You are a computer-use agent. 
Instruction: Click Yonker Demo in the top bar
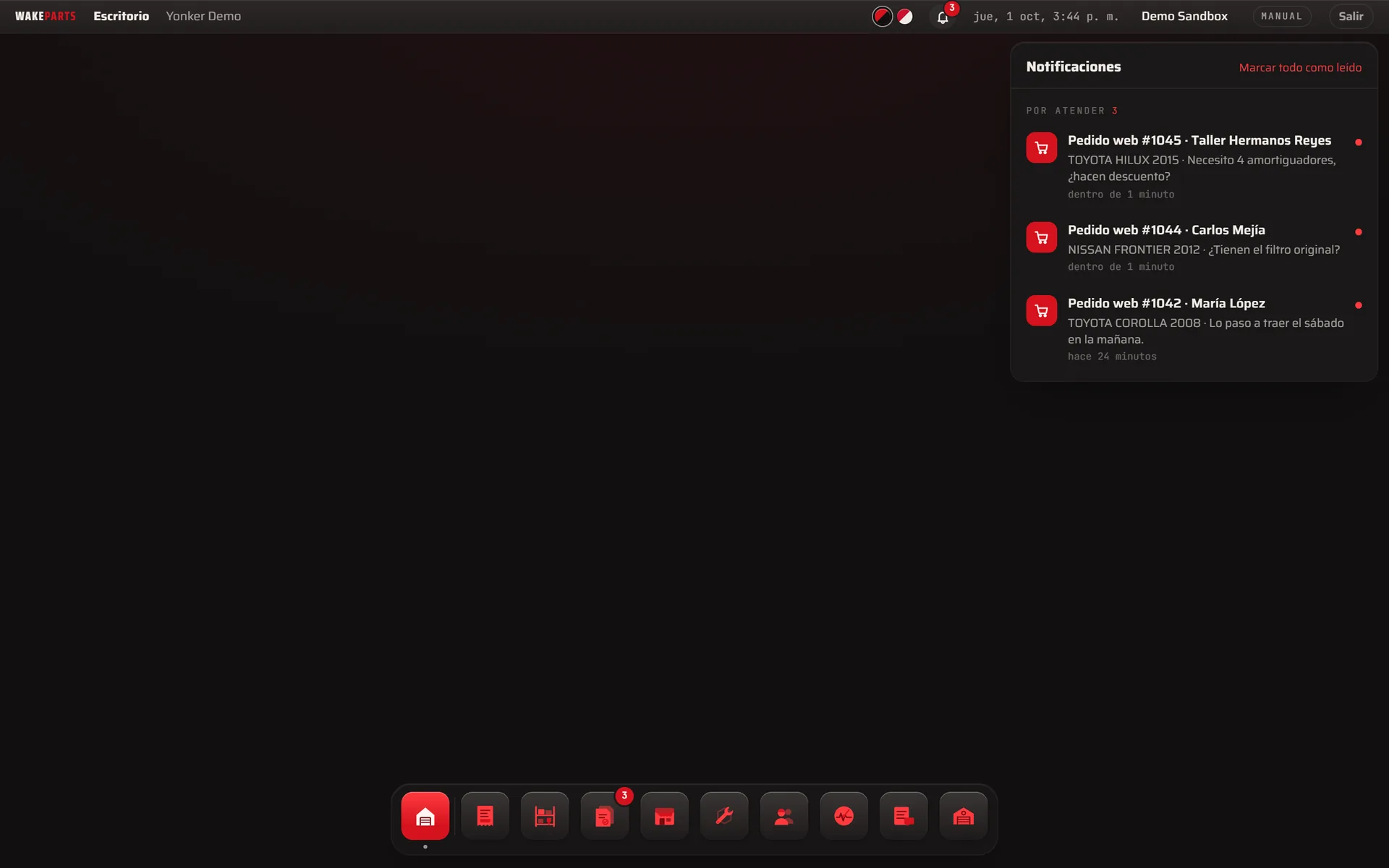tap(203, 16)
